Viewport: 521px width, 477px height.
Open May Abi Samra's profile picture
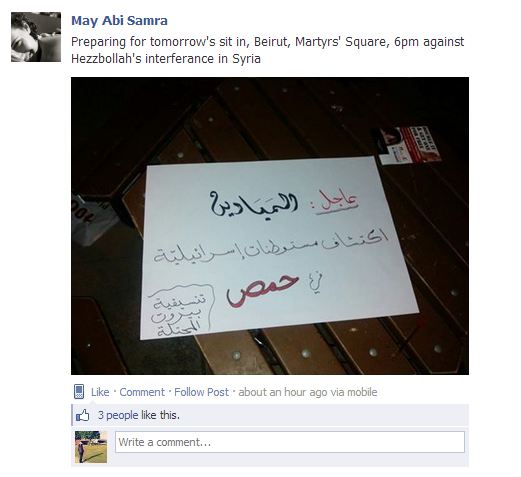[x=36, y=37]
